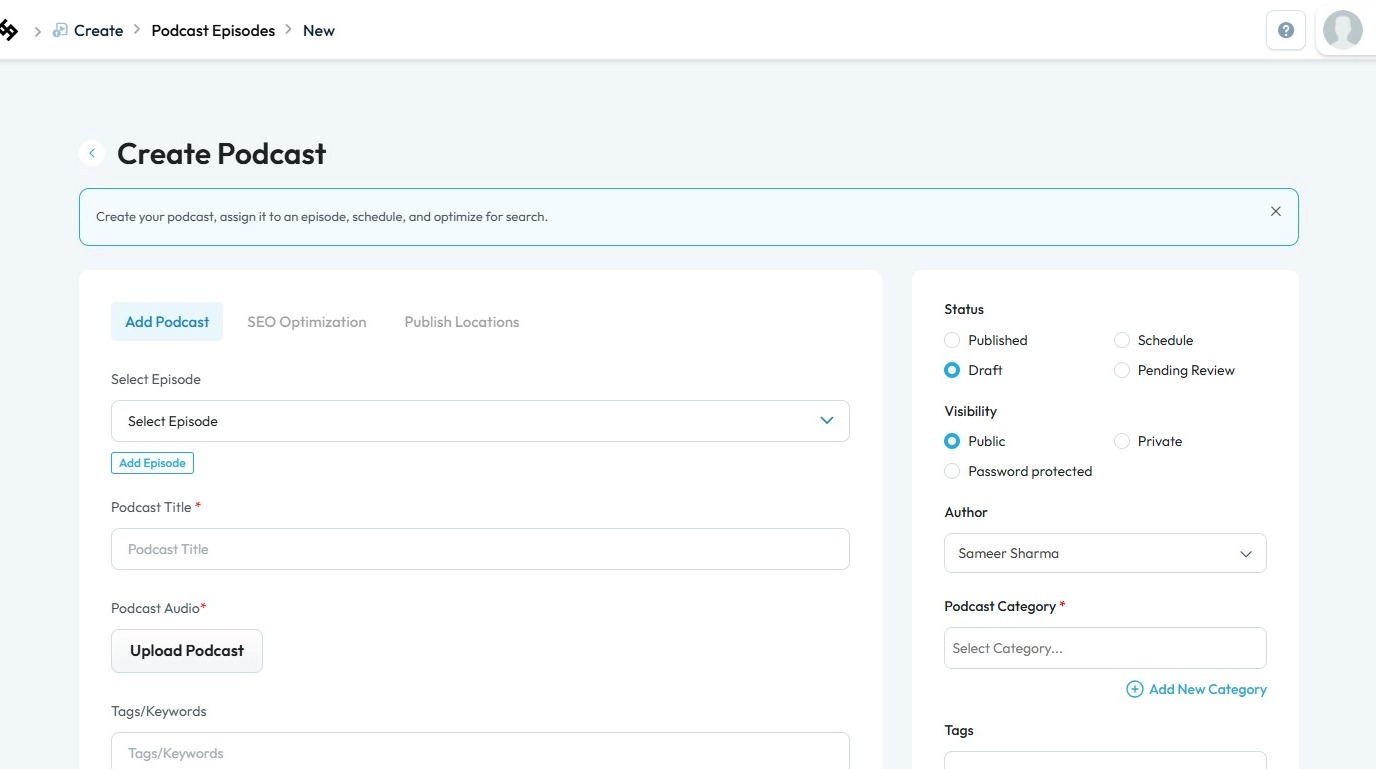Go to the Publish Locations tab
This screenshot has height=769, width=1376.
pos(462,322)
